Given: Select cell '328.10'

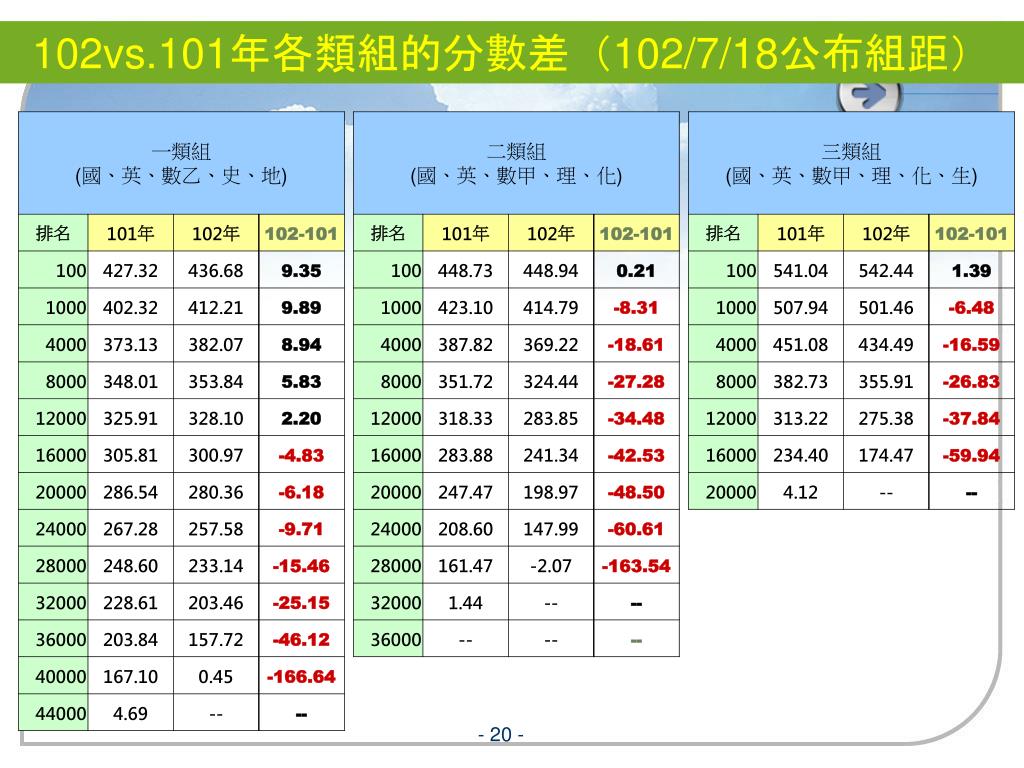Looking at the screenshot, I should [216, 418].
